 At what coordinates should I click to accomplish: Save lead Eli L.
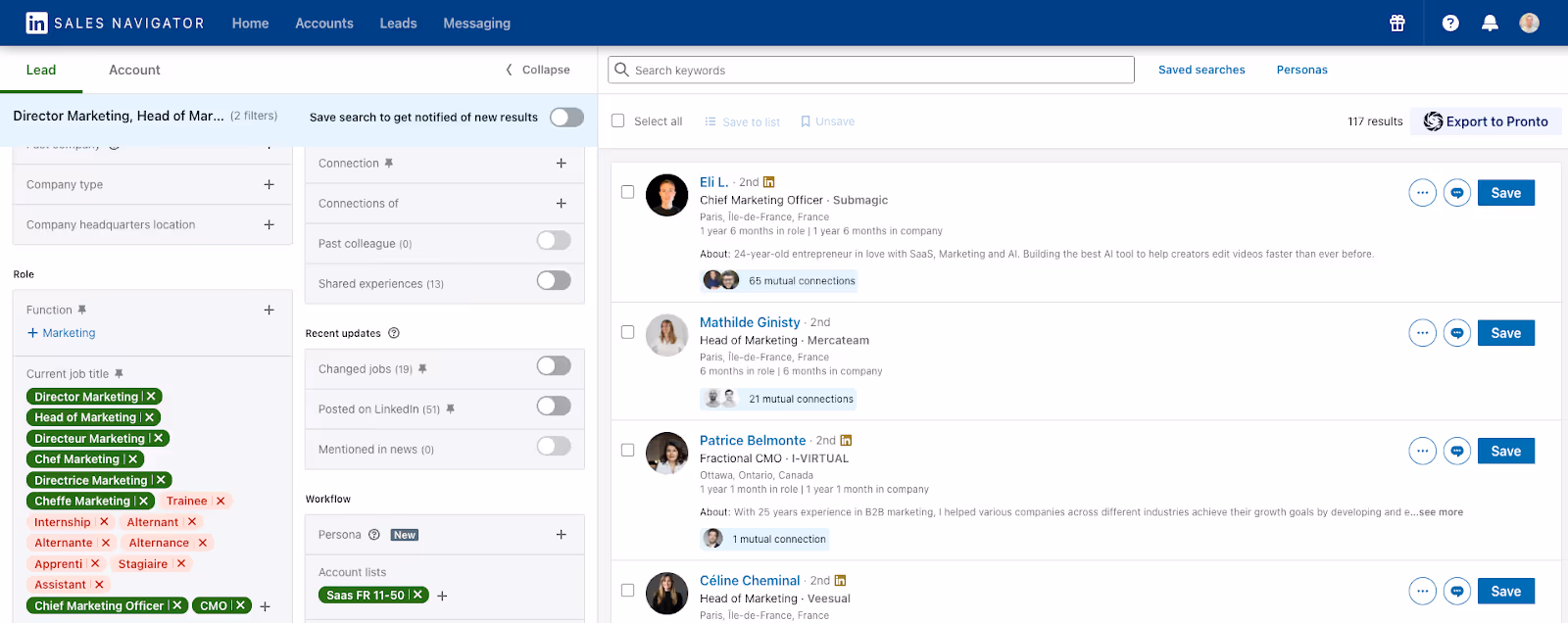1506,193
